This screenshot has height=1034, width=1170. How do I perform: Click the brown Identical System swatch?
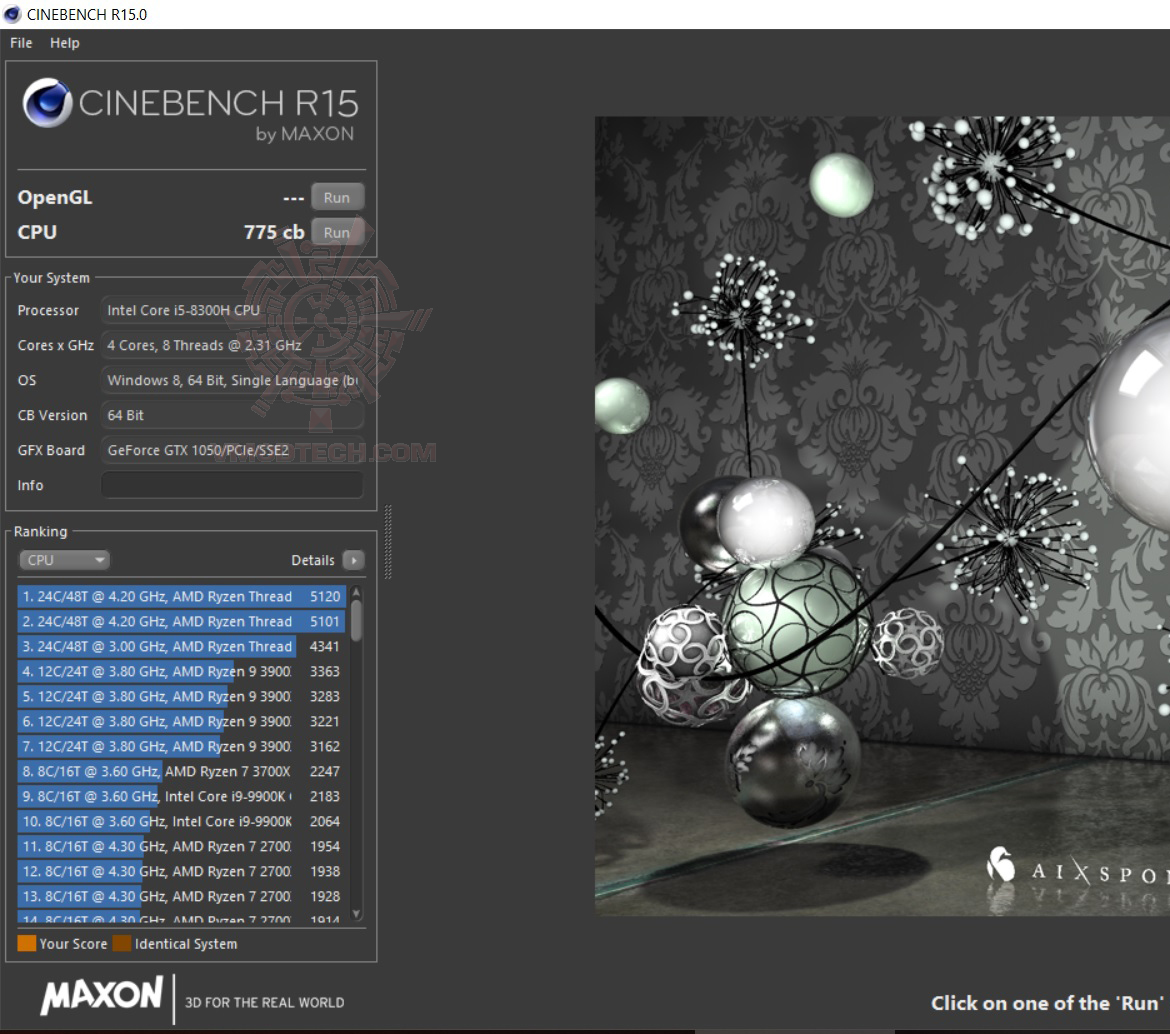point(122,944)
